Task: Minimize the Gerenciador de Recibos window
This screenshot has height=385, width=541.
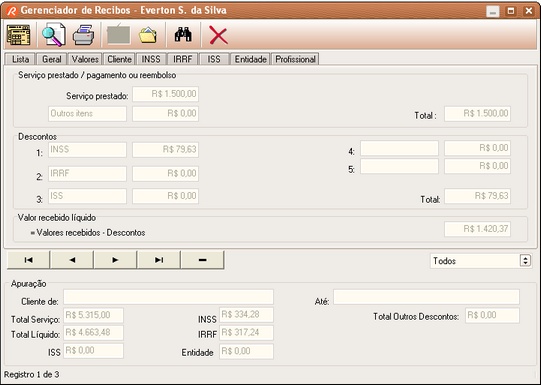Action: (493, 11)
